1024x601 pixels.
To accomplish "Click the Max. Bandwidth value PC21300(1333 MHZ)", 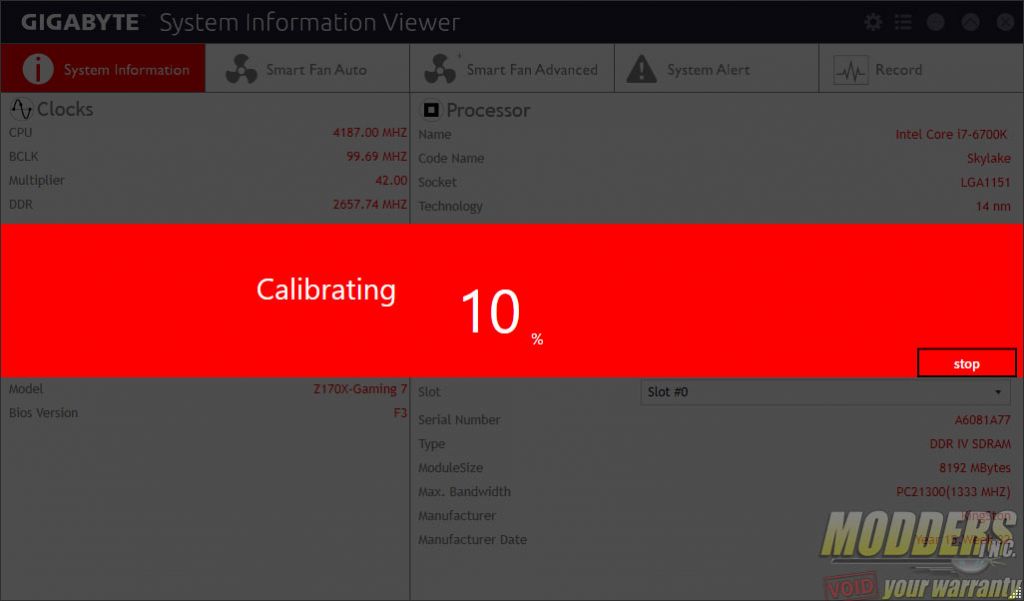I will [x=953, y=492].
